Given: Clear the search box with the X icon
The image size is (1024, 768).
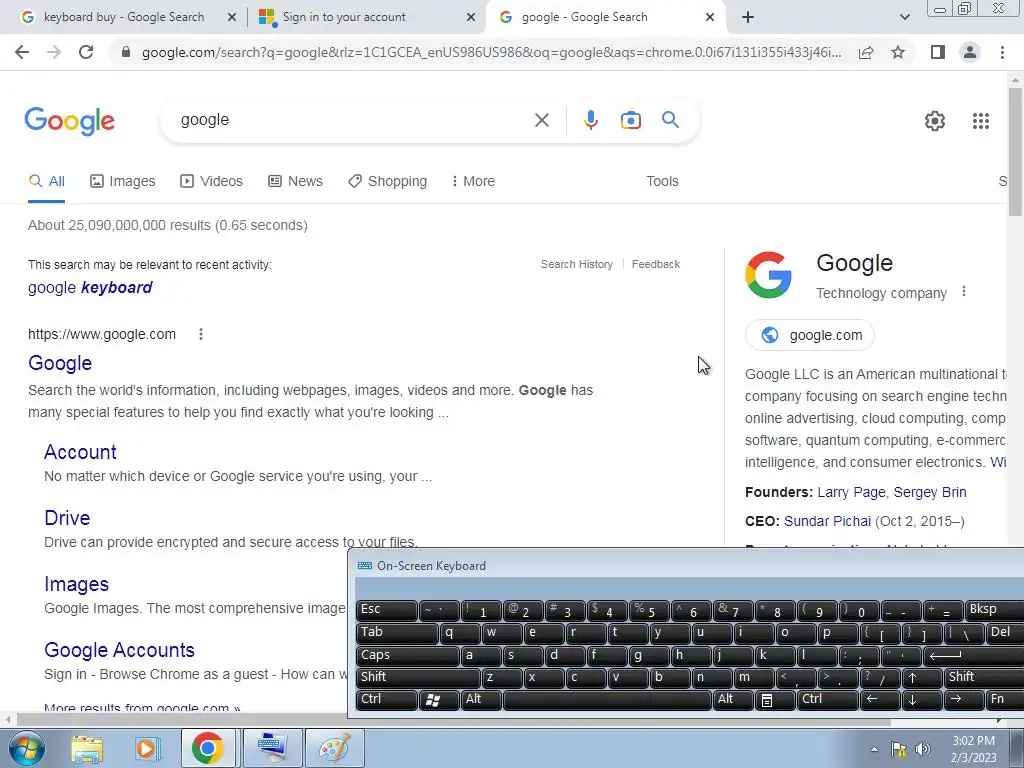Looking at the screenshot, I should pyautogui.click(x=541, y=120).
